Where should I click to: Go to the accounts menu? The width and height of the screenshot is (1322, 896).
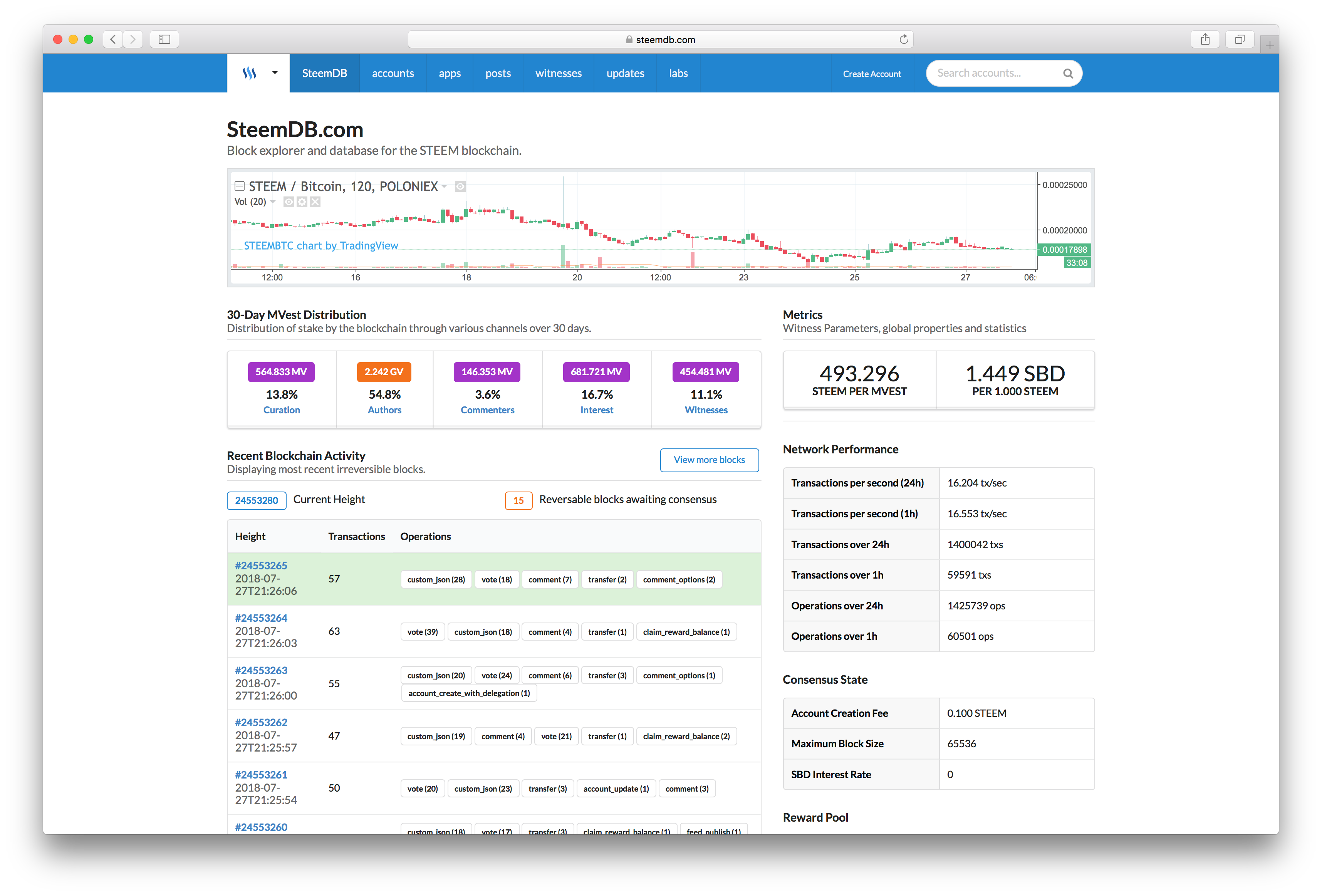(x=393, y=74)
